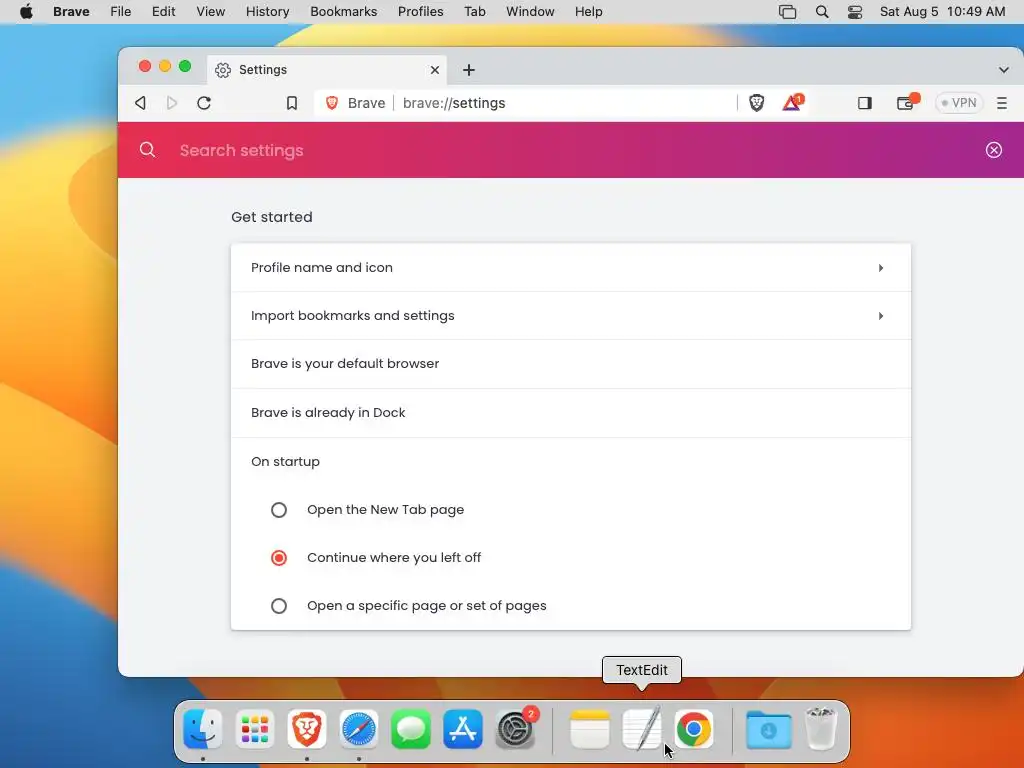Click the Brave site info icon in address bar
Screen dimensions: 1024x768
point(332,103)
